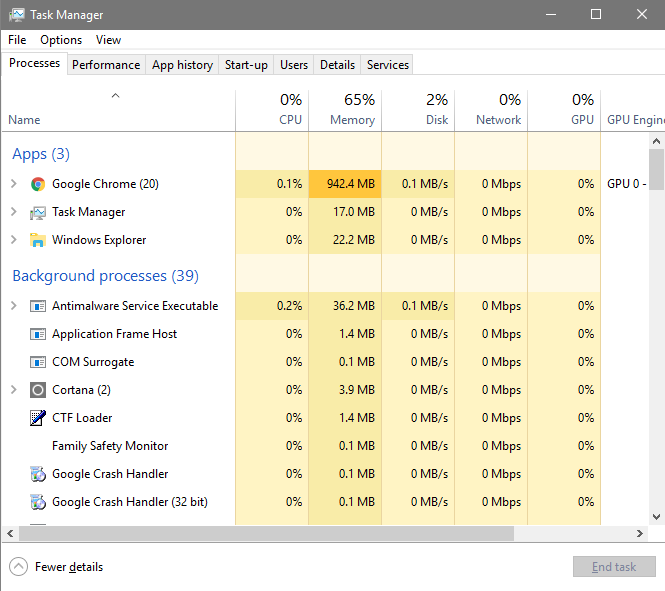Collapse view with Fewer details arrow
665x591 pixels.
click(18, 567)
